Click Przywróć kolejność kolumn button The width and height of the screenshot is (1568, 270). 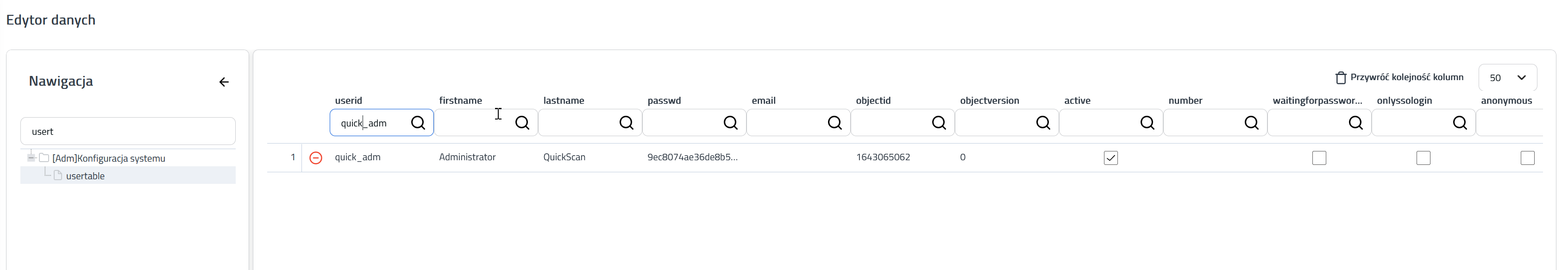click(x=1399, y=77)
